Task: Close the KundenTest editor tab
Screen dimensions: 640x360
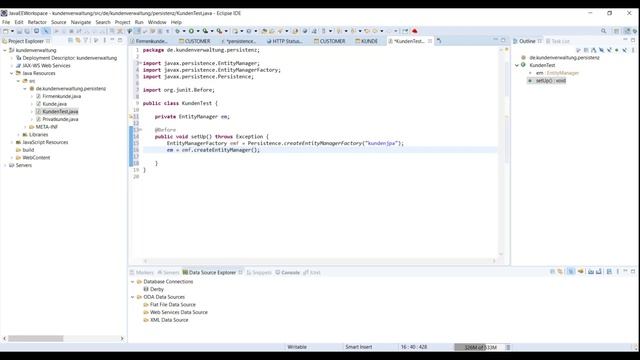Action: click(x=430, y=41)
